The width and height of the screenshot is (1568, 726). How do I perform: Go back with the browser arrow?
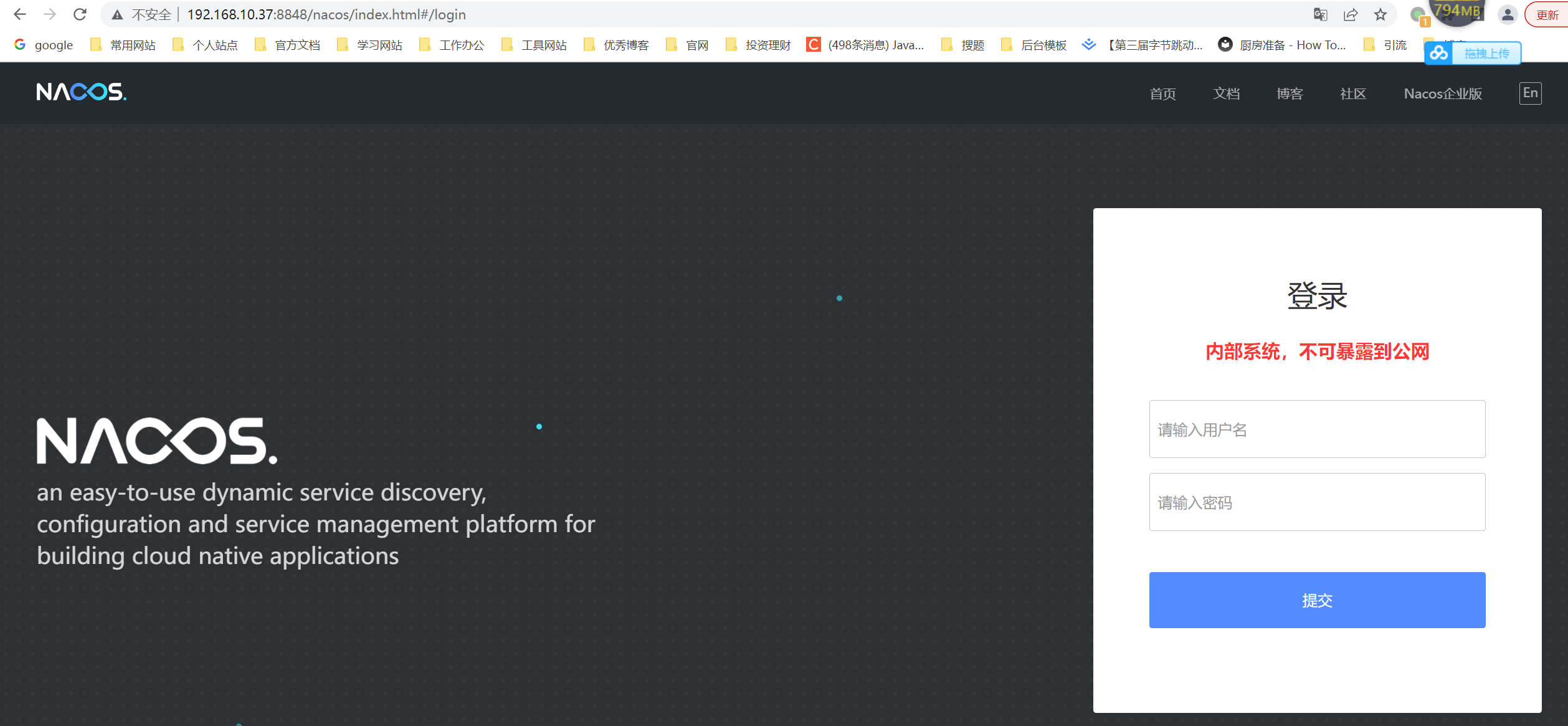pos(20,14)
